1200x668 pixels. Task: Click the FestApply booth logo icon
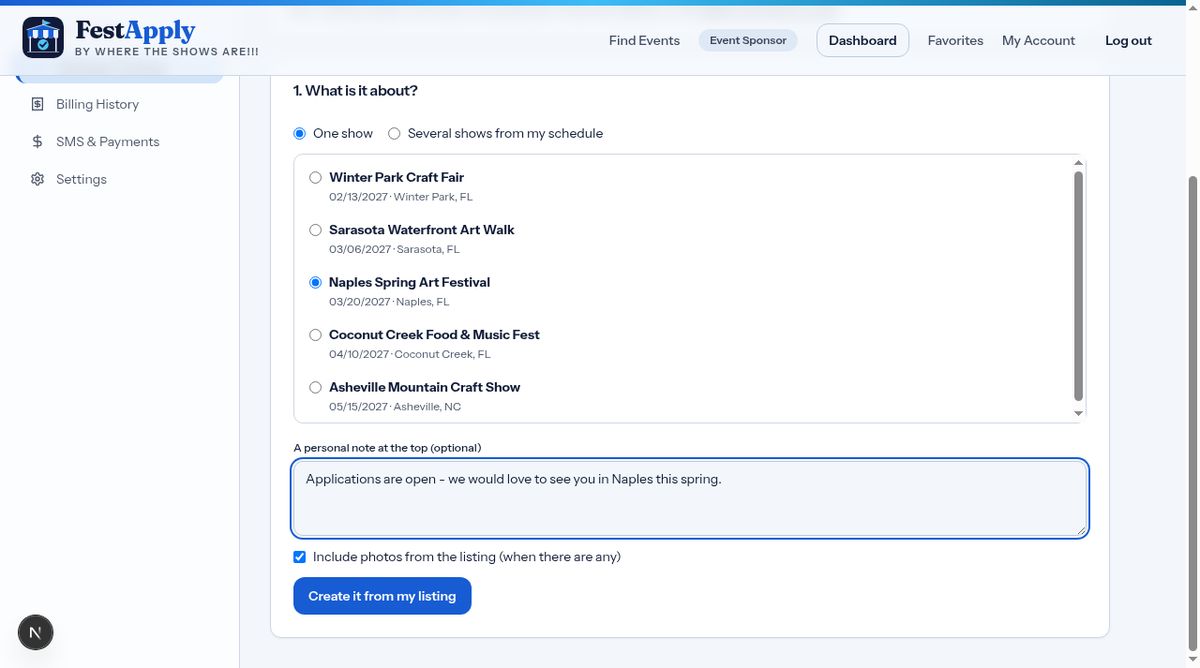coord(42,38)
